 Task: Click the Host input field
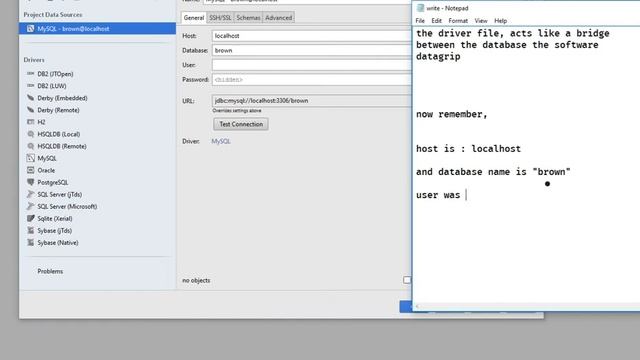[312, 36]
